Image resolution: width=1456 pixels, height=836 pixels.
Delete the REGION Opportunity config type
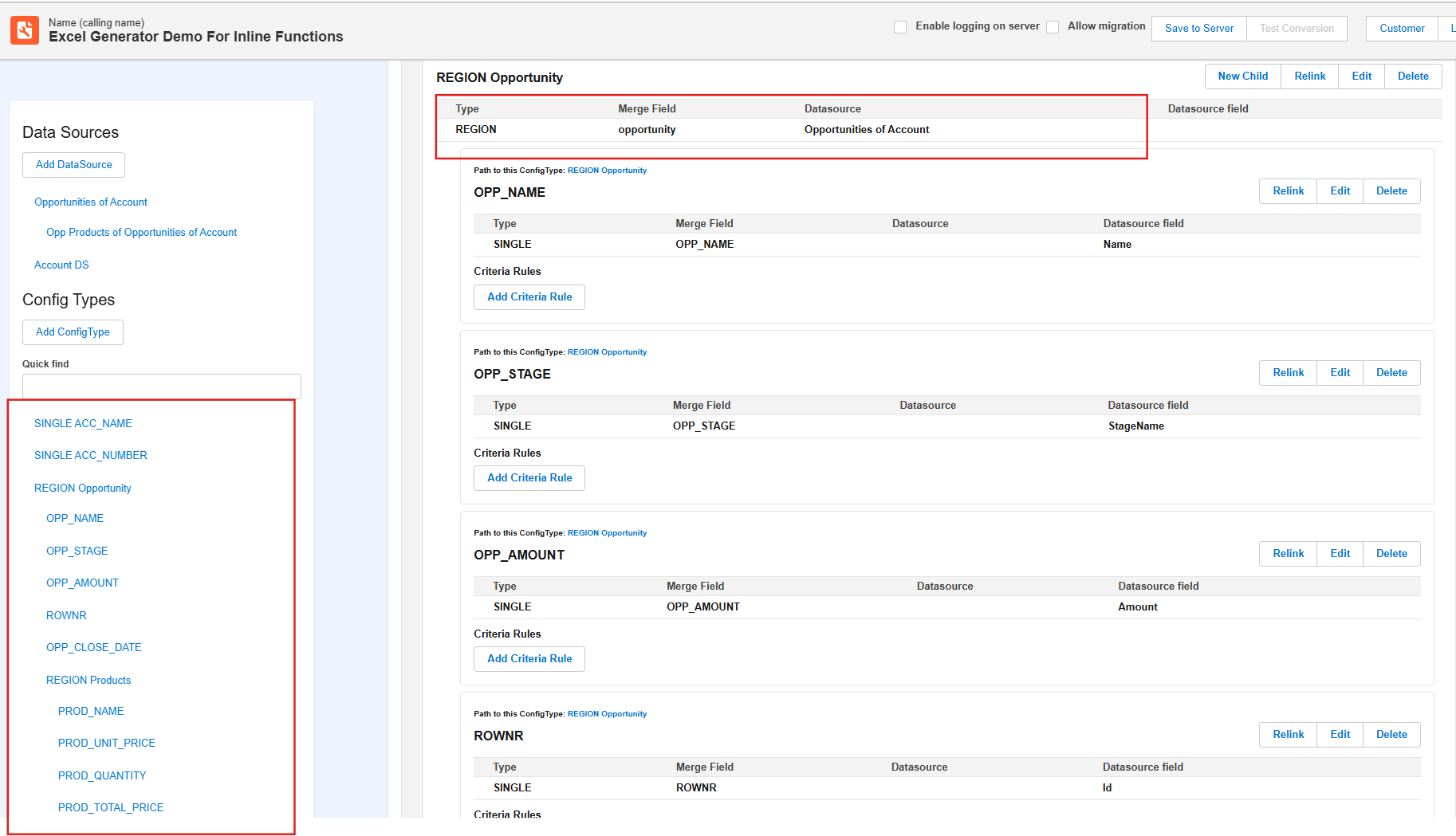tap(1413, 77)
